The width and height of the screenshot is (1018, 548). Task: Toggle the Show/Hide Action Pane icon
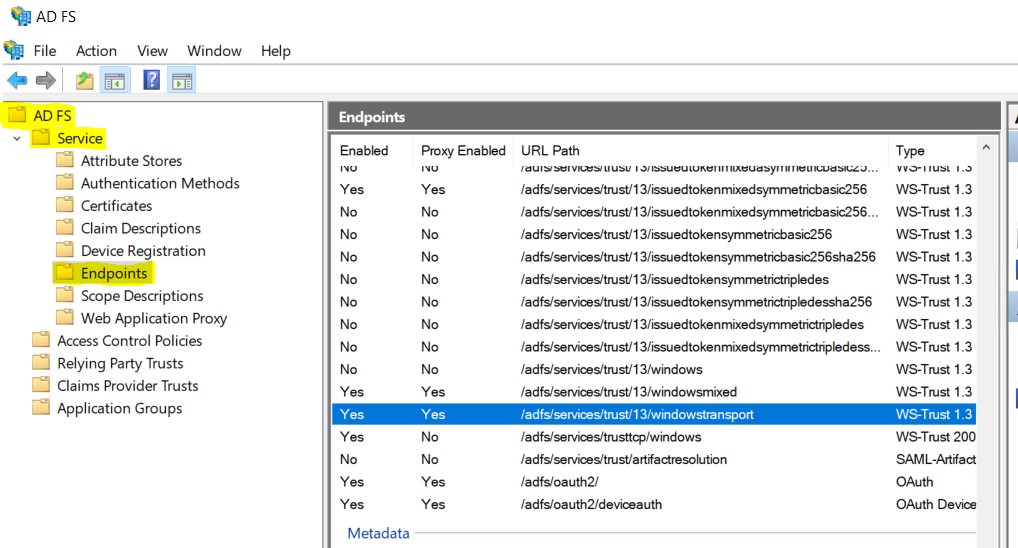(182, 81)
